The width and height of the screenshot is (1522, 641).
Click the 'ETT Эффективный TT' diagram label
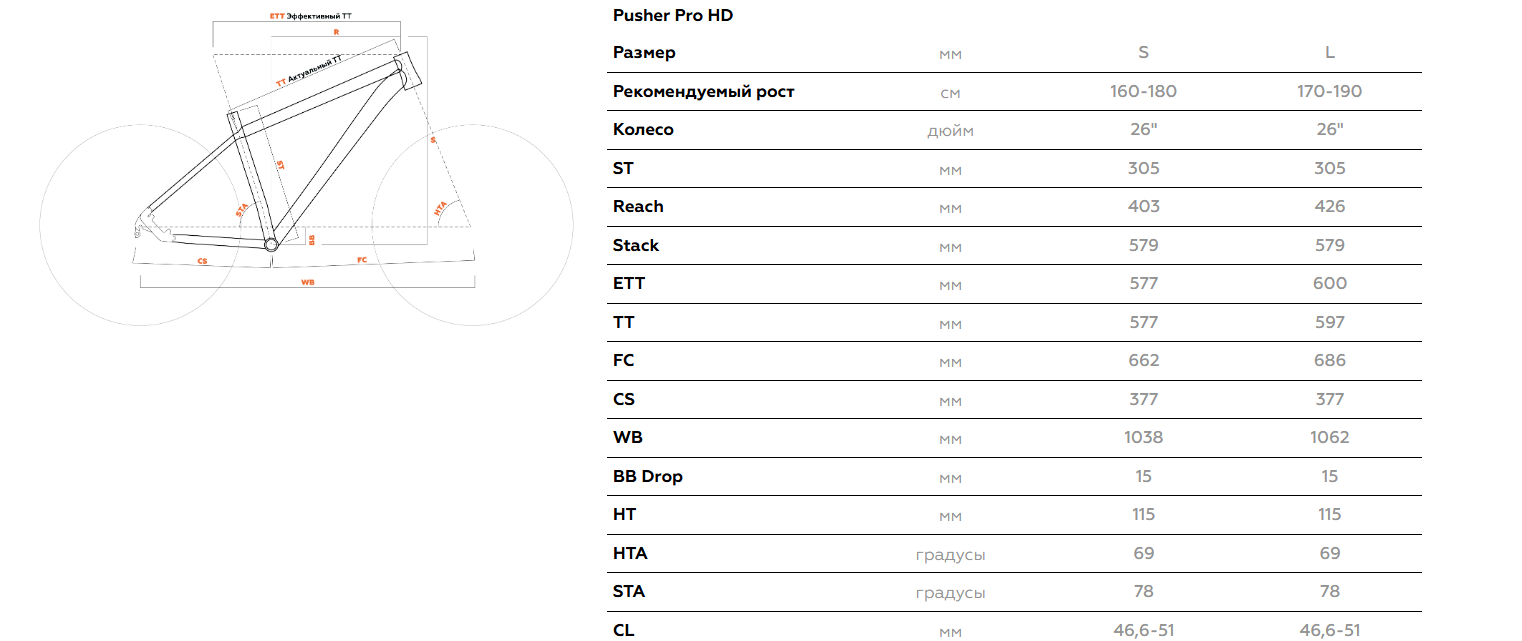pos(311,18)
